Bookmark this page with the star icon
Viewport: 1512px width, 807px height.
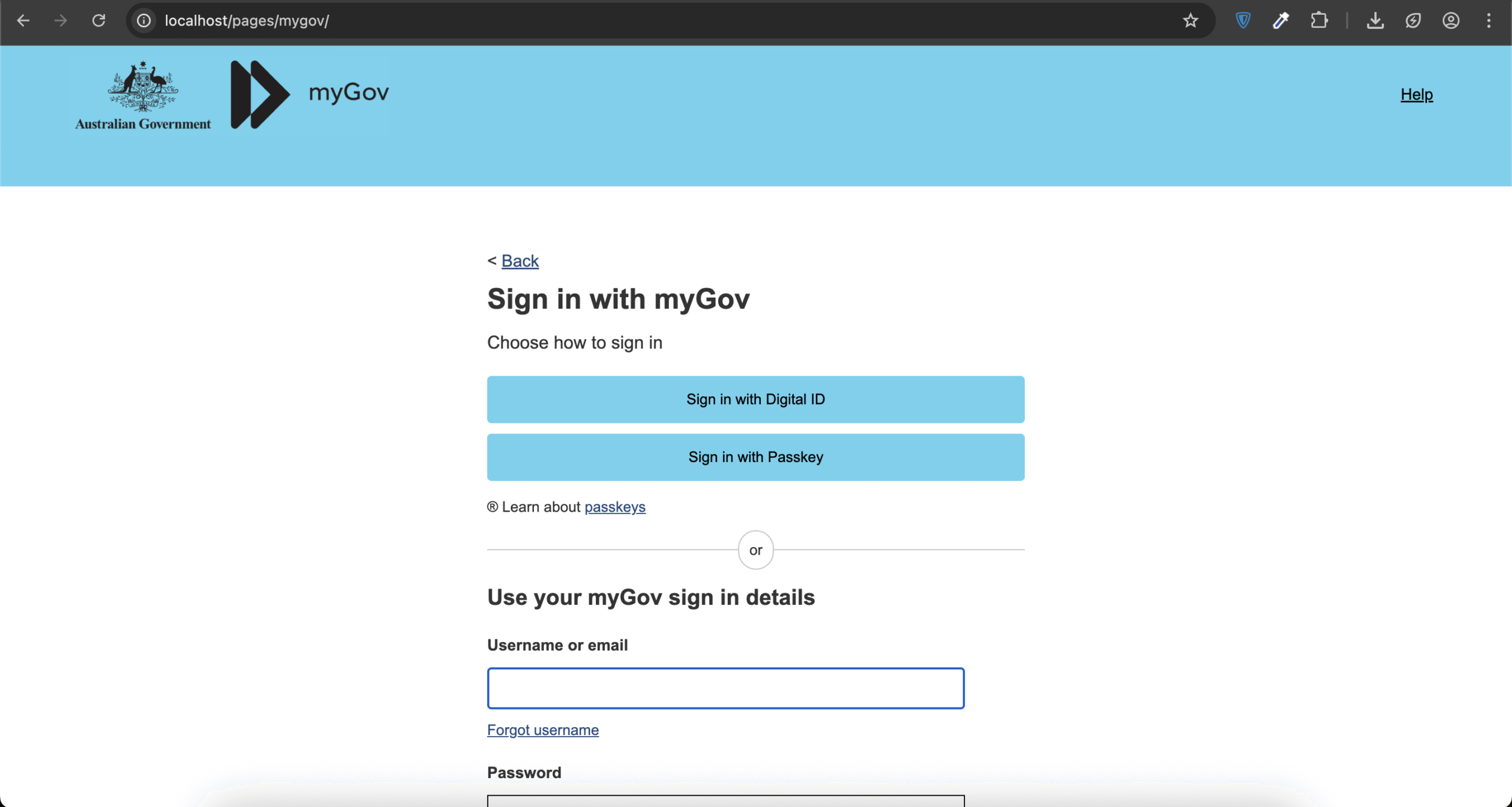pos(1191,21)
